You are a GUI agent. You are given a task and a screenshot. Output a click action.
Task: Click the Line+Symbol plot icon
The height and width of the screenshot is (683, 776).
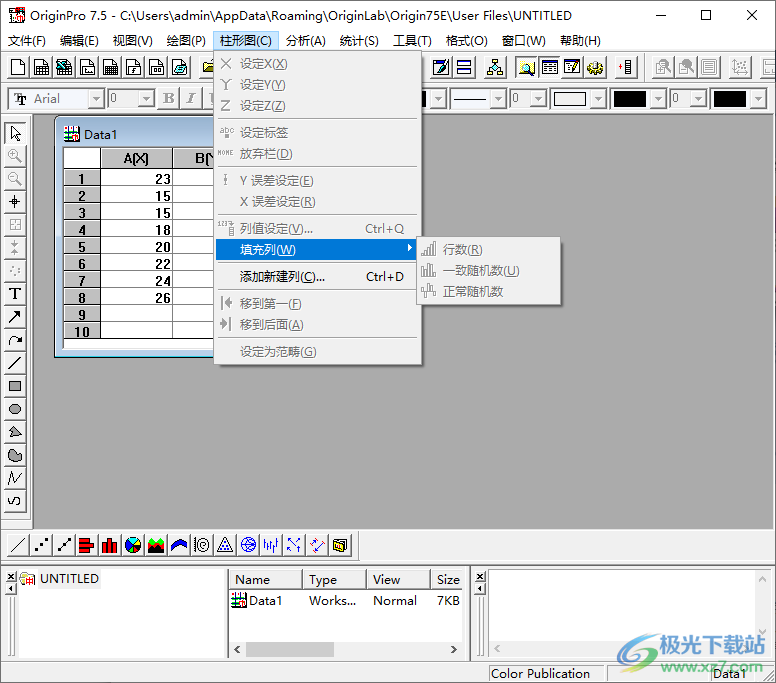coord(64,545)
